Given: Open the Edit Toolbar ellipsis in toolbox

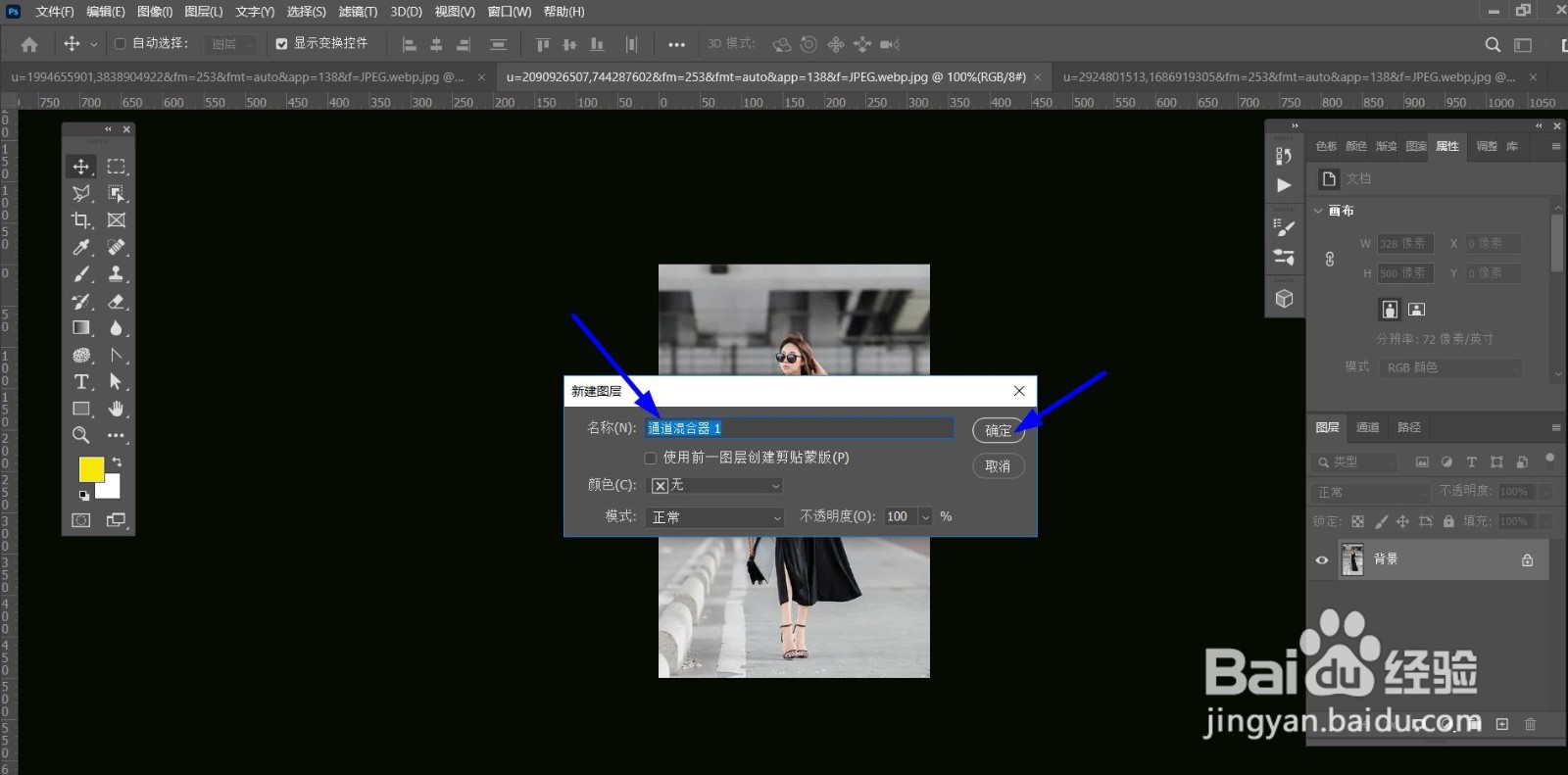Looking at the screenshot, I should (117, 435).
